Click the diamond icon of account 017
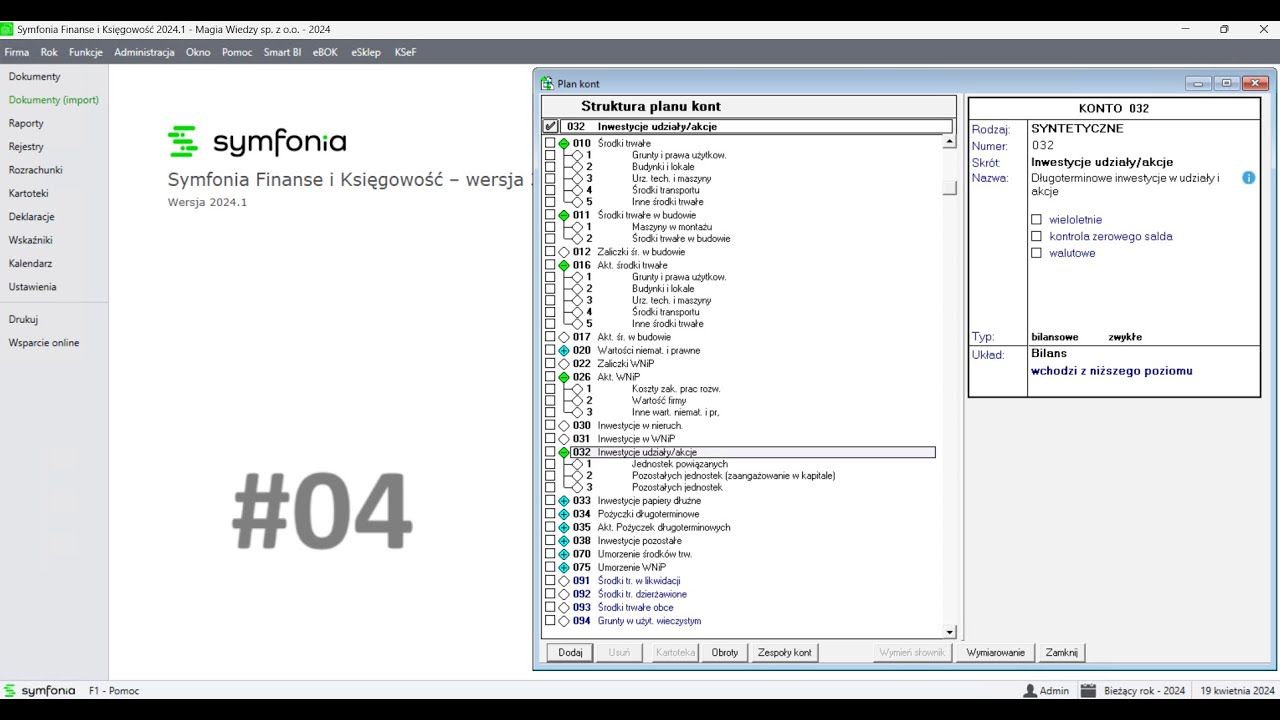This screenshot has width=1280, height=720. click(x=564, y=338)
